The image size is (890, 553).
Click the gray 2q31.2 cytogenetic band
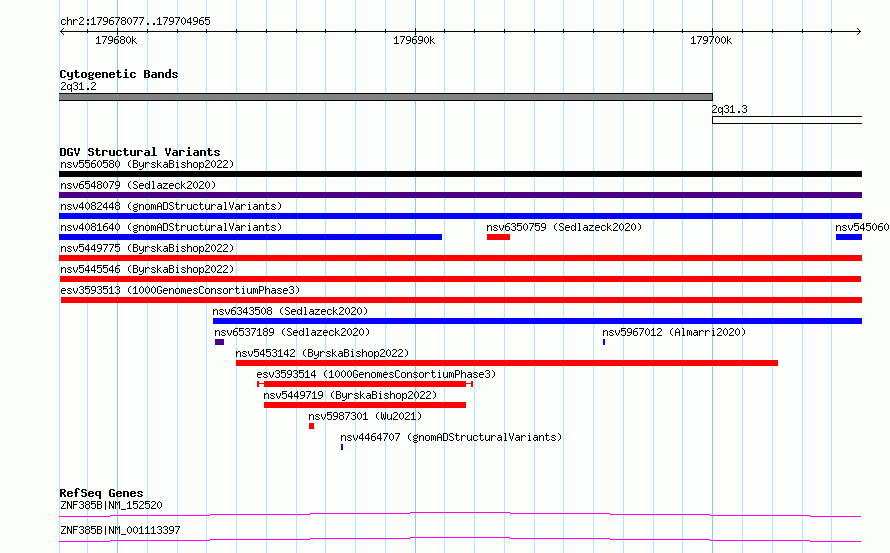386,97
